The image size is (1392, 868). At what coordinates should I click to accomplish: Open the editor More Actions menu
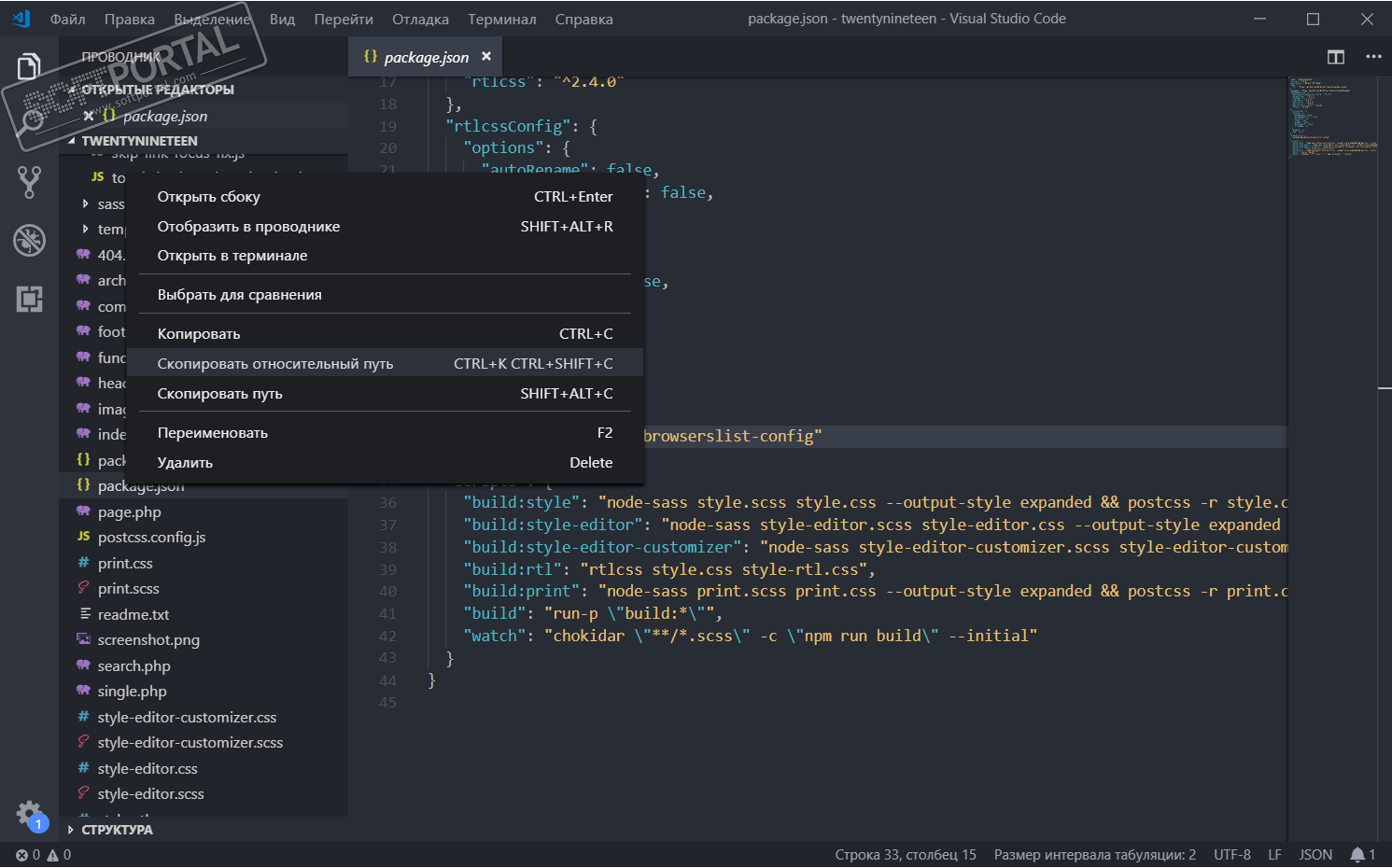(1373, 56)
